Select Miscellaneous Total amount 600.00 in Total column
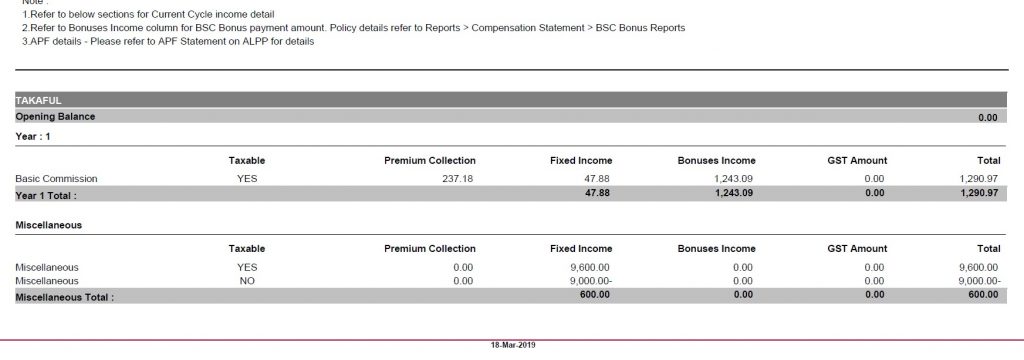The image size is (1024, 360). click(984, 295)
